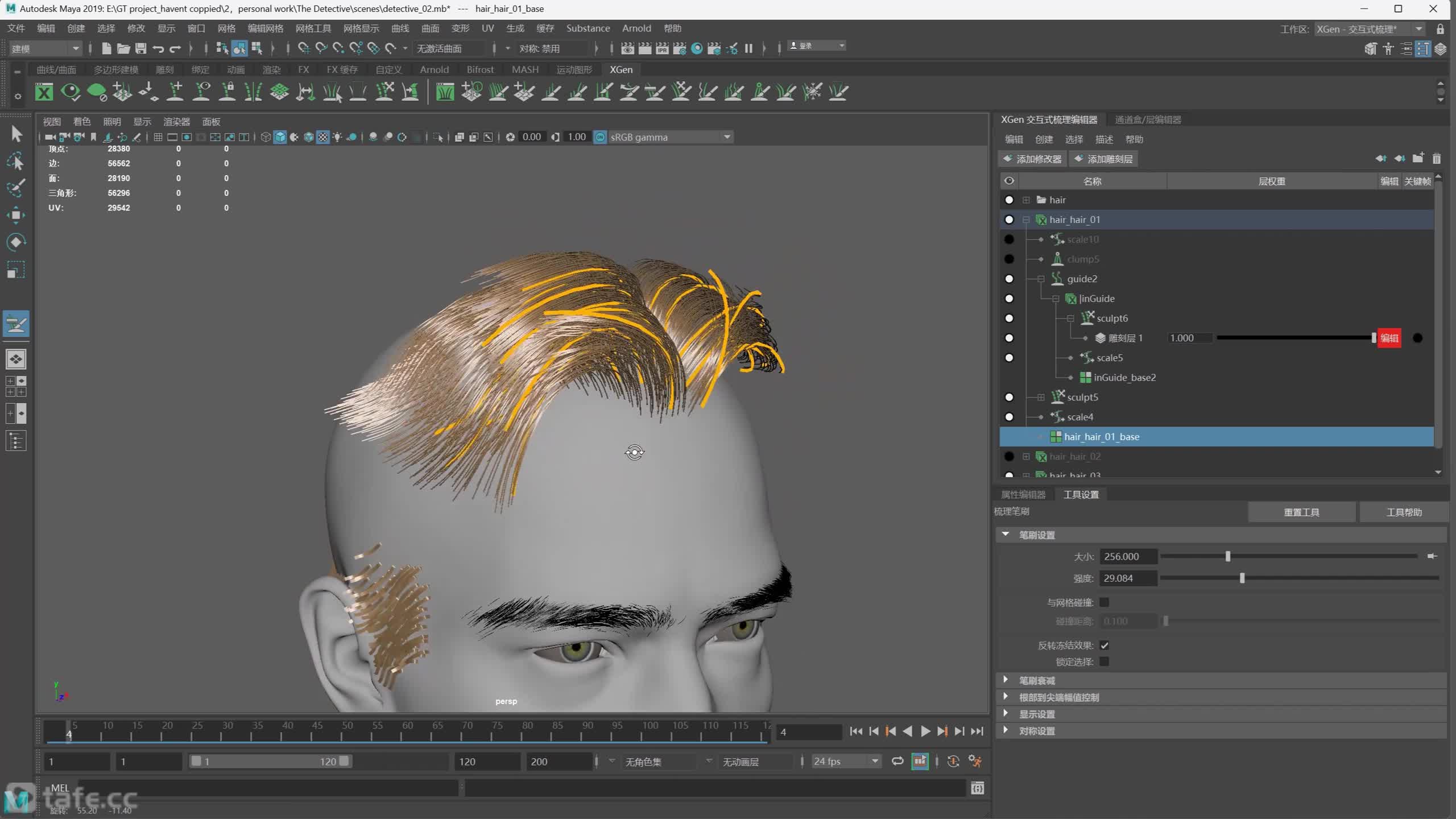The width and height of the screenshot is (1456, 819).
Task: Hide the guide2 modifier
Action: point(1010,279)
